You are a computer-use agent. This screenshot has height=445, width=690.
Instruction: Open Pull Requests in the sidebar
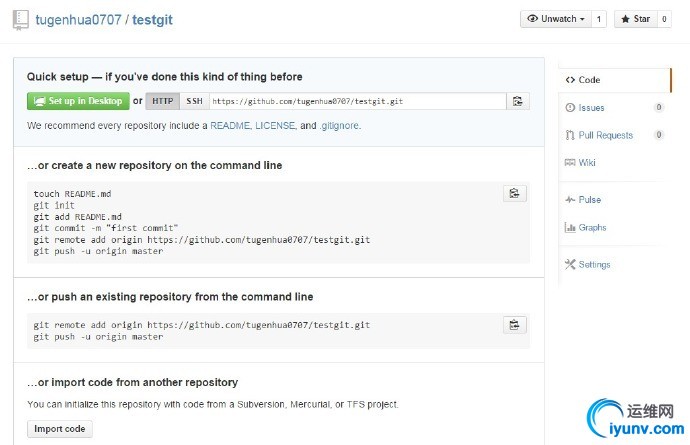point(605,135)
